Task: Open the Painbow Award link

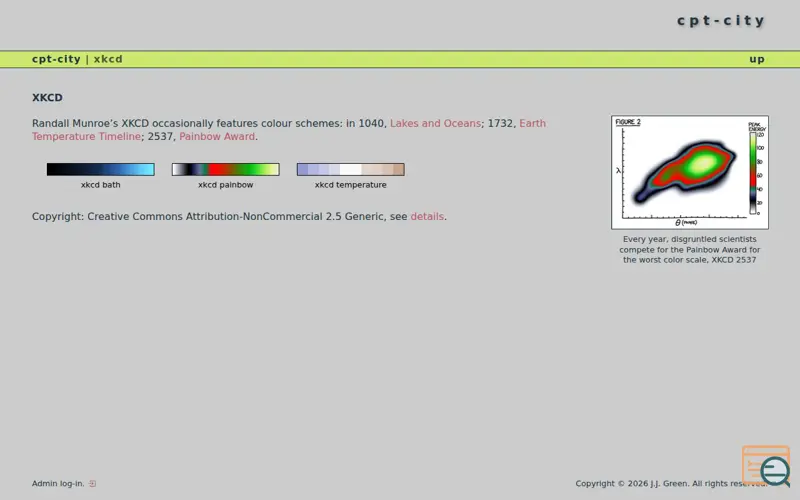Action: click(217, 137)
